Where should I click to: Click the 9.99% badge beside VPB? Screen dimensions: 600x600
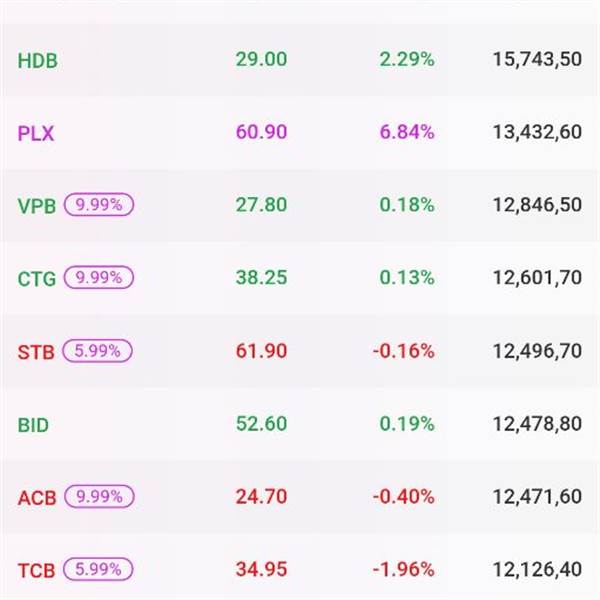point(99,205)
